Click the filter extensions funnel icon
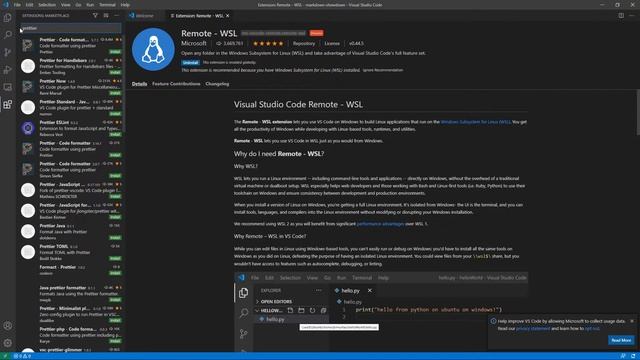The height and width of the screenshot is (360, 640). pyautogui.click(x=95, y=16)
